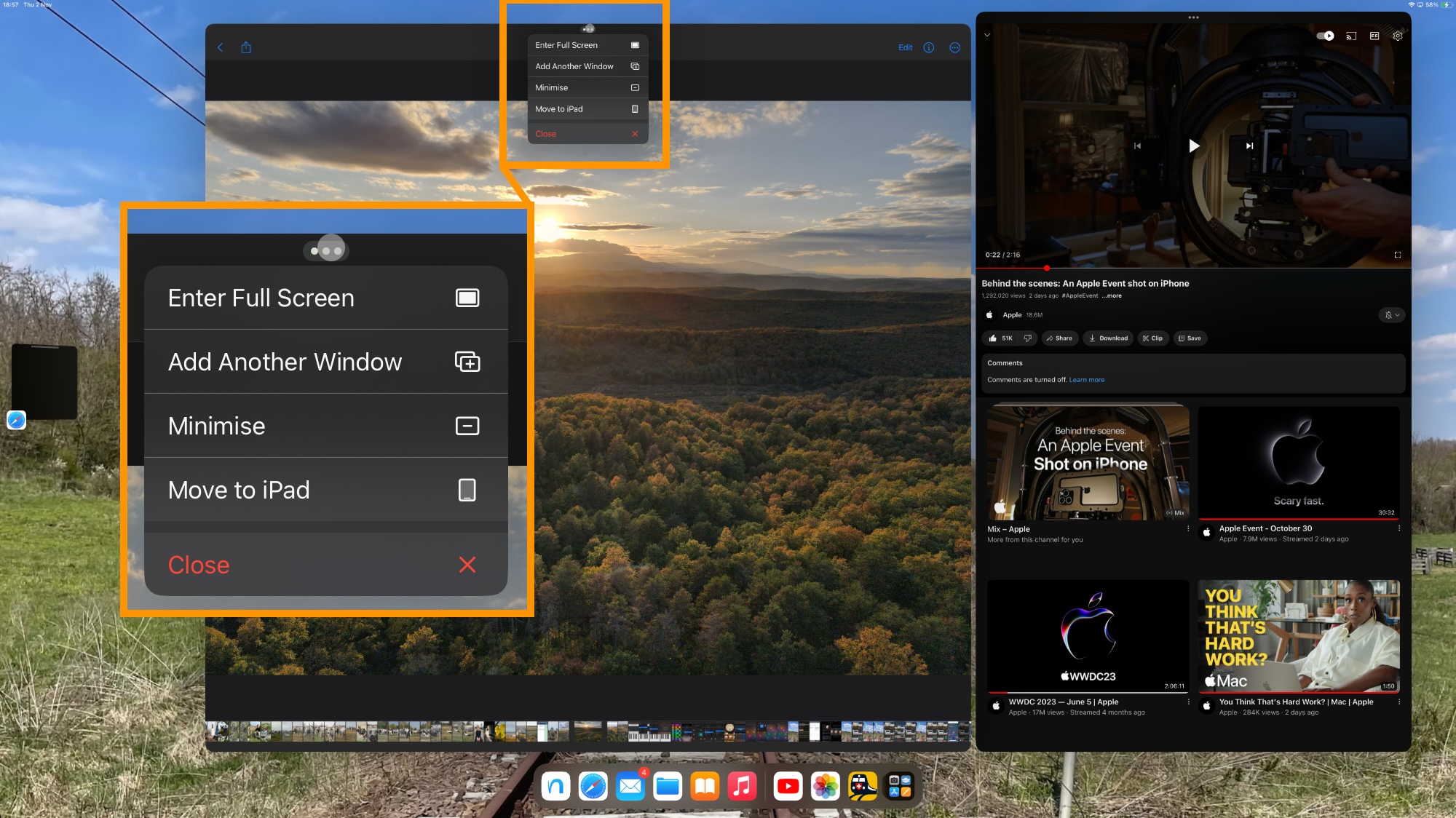
Task: Open notification bell dropdown for Apple channel
Action: 1392,315
